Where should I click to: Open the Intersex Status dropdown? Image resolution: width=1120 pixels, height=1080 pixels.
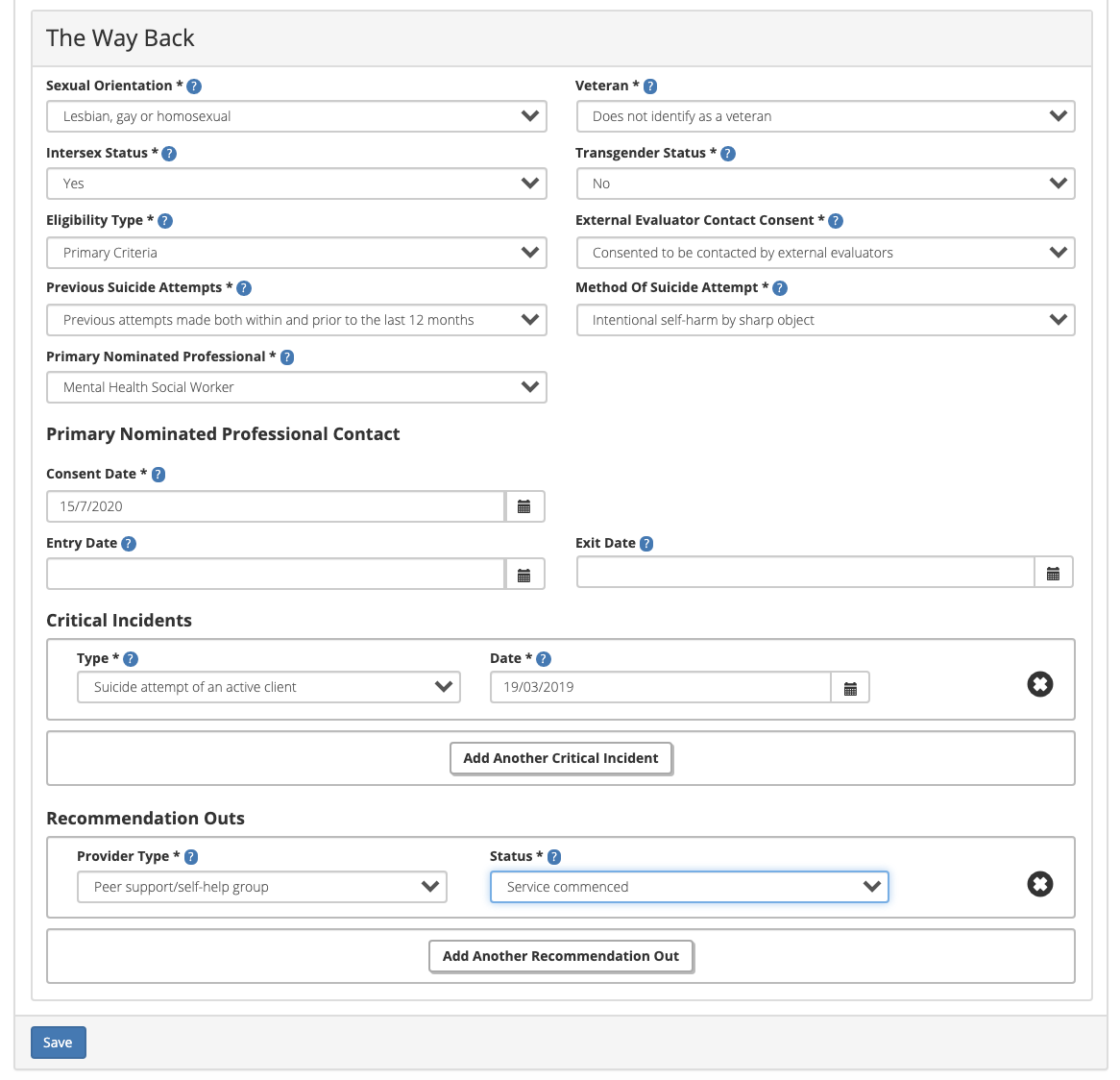[x=296, y=184]
